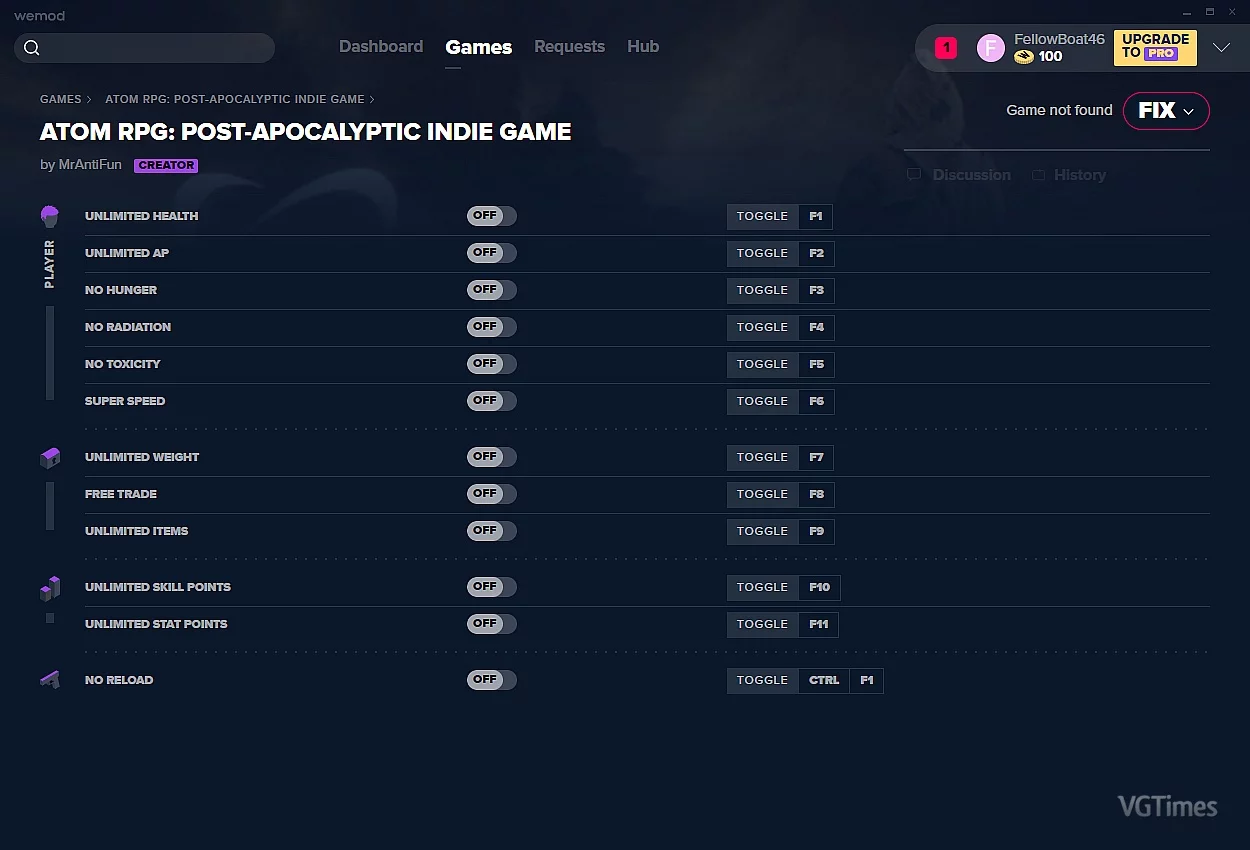Open the Hub tab
The image size is (1250, 850).
point(643,47)
